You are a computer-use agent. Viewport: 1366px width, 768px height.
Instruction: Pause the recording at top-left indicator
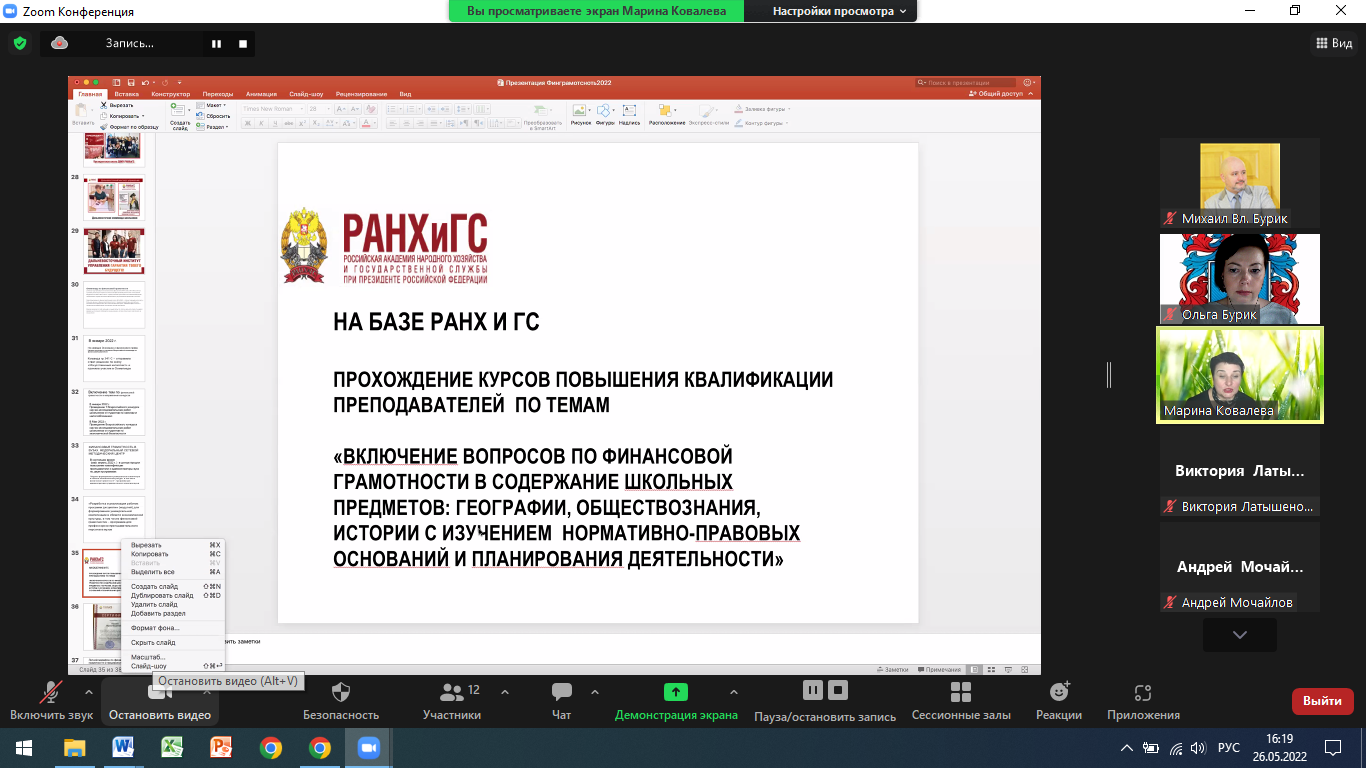(x=215, y=43)
